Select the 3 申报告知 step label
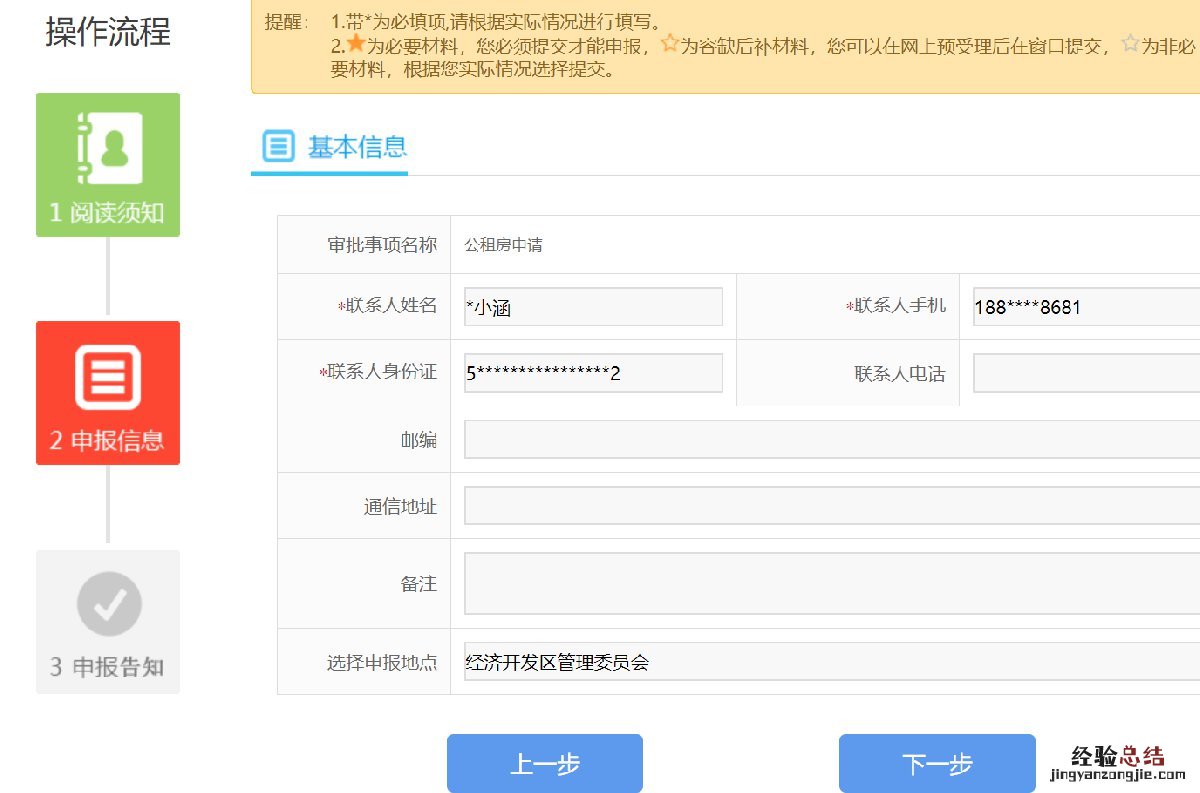The width and height of the screenshot is (1200, 793). pos(108,667)
